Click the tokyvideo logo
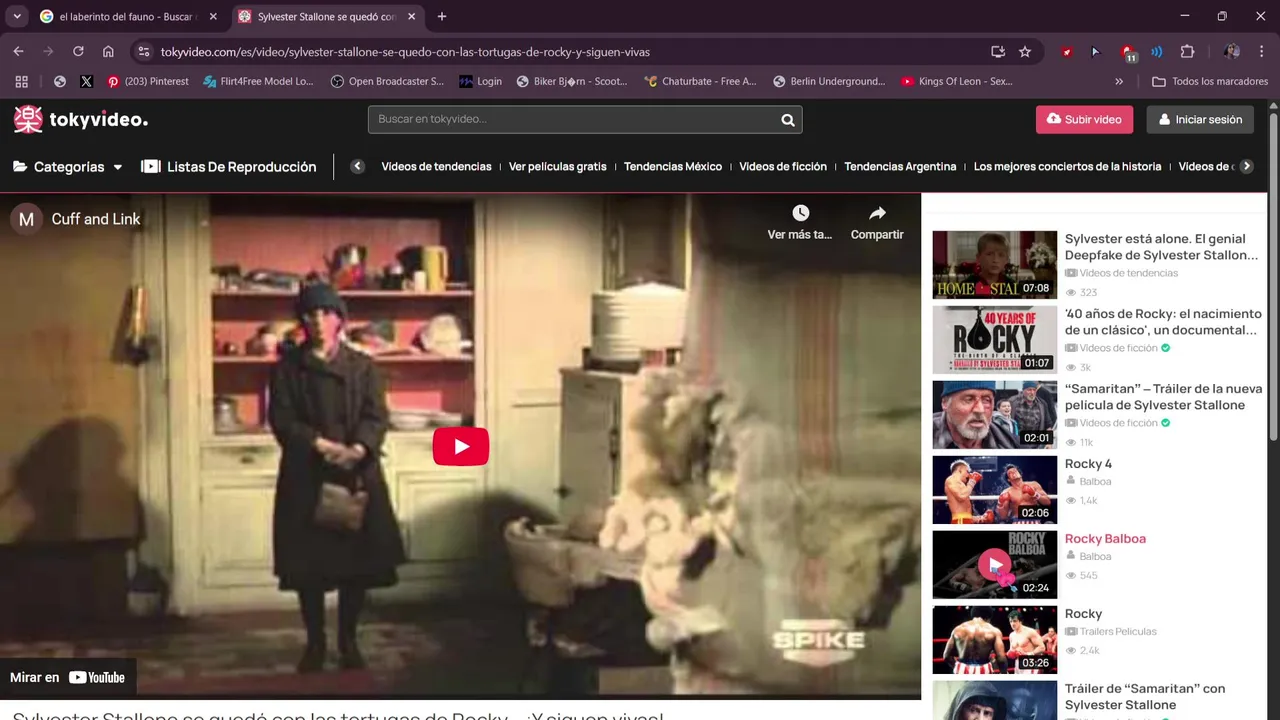1280x720 pixels. tap(81, 119)
